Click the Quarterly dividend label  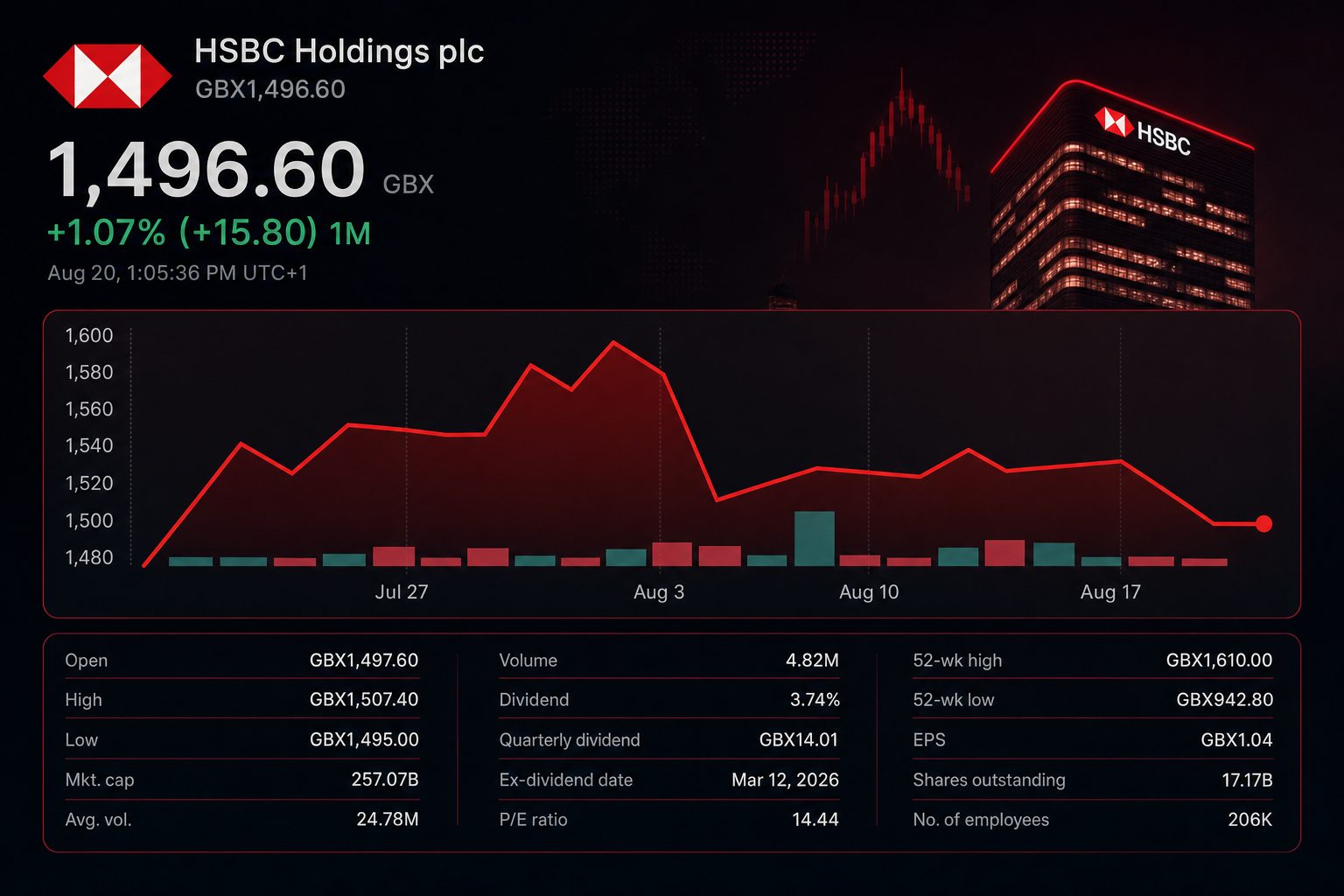pyautogui.click(x=570, y=740)
